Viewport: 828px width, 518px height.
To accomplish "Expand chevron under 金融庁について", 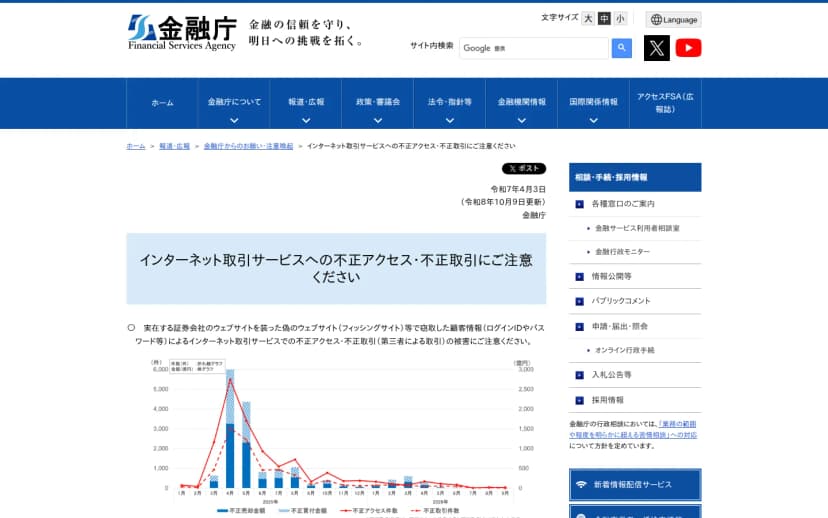I will click(234, 120).
